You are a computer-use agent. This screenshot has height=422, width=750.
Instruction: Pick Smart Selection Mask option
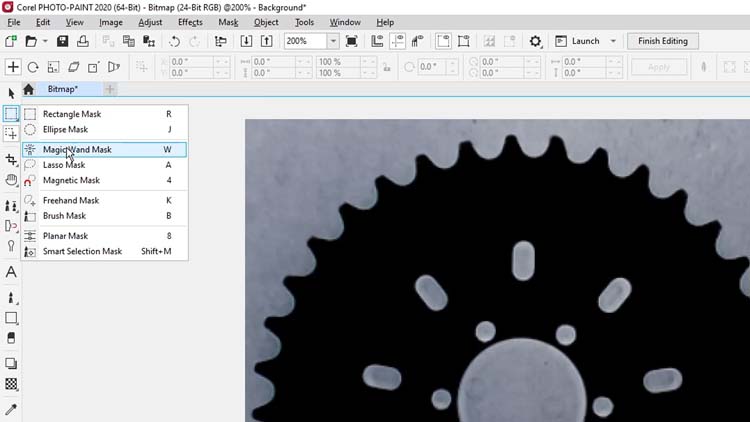[104, 251]
